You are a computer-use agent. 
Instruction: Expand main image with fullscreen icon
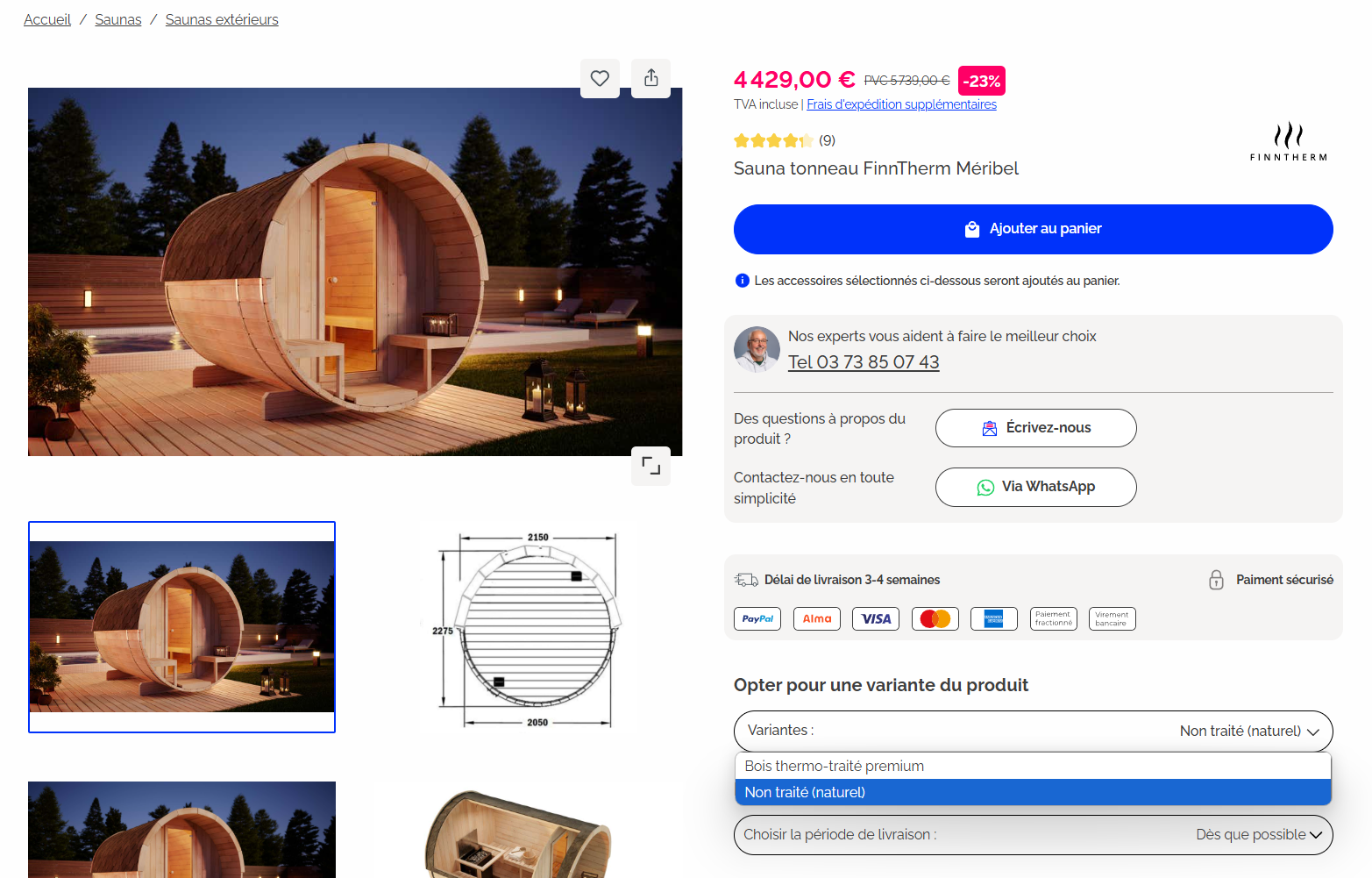[x=650, y=466]
